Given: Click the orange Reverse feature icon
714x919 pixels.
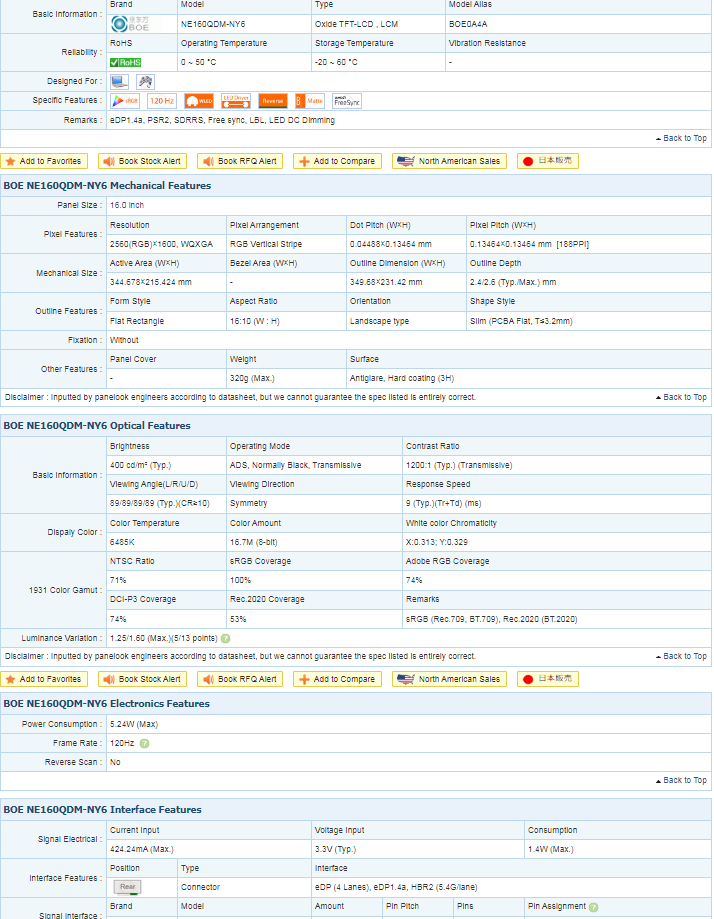Looking at the screenshot, I should click(x=273, y=101).
